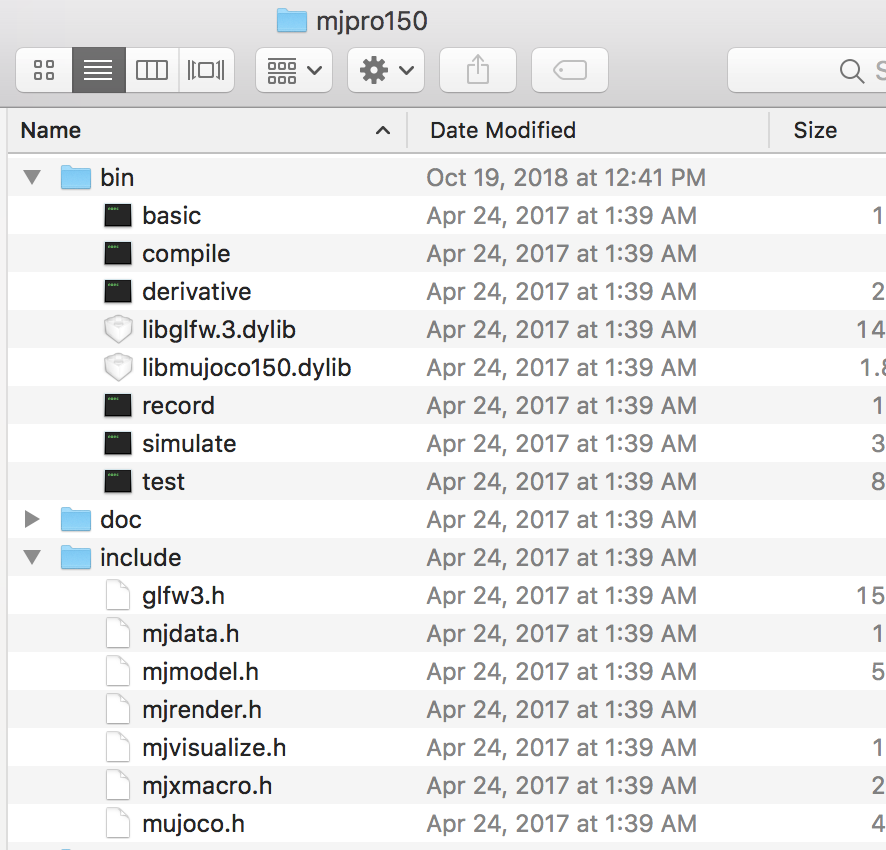Screen dimensions: 886x850
Task: Collapse the include folder
Action: [x=32, y=557]
